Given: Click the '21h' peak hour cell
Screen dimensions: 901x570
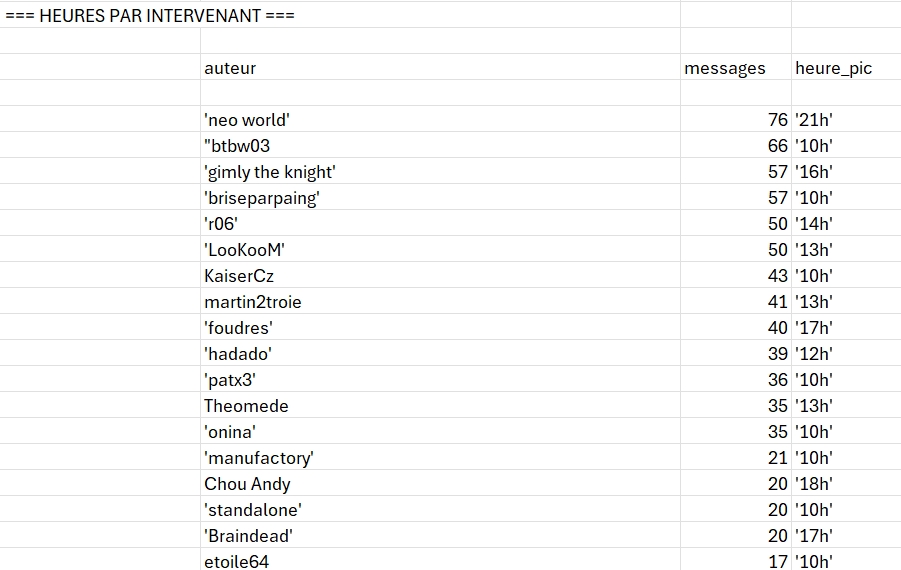Looking at the screenshot, I should tap(814, 120).
